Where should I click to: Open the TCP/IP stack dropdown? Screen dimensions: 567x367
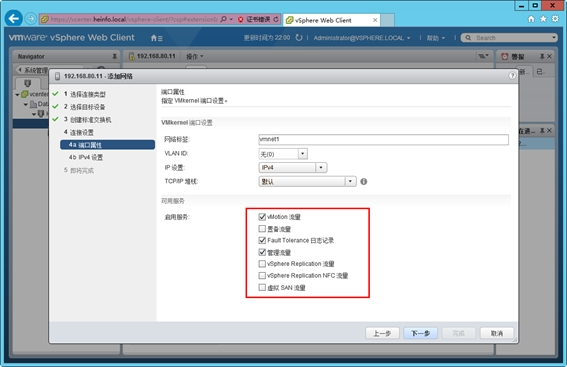point(350,182)
